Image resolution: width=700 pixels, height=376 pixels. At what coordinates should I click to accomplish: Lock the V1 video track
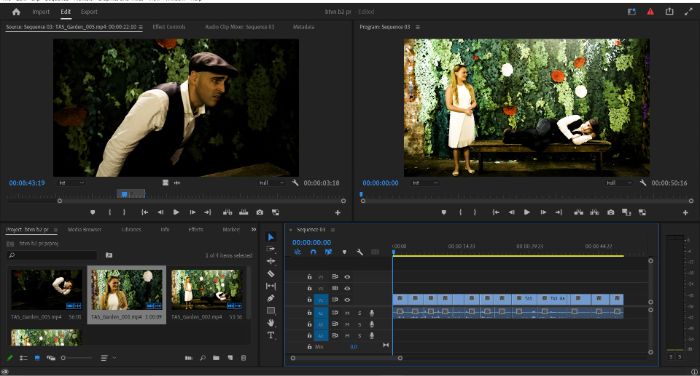[x=309, y=300]
